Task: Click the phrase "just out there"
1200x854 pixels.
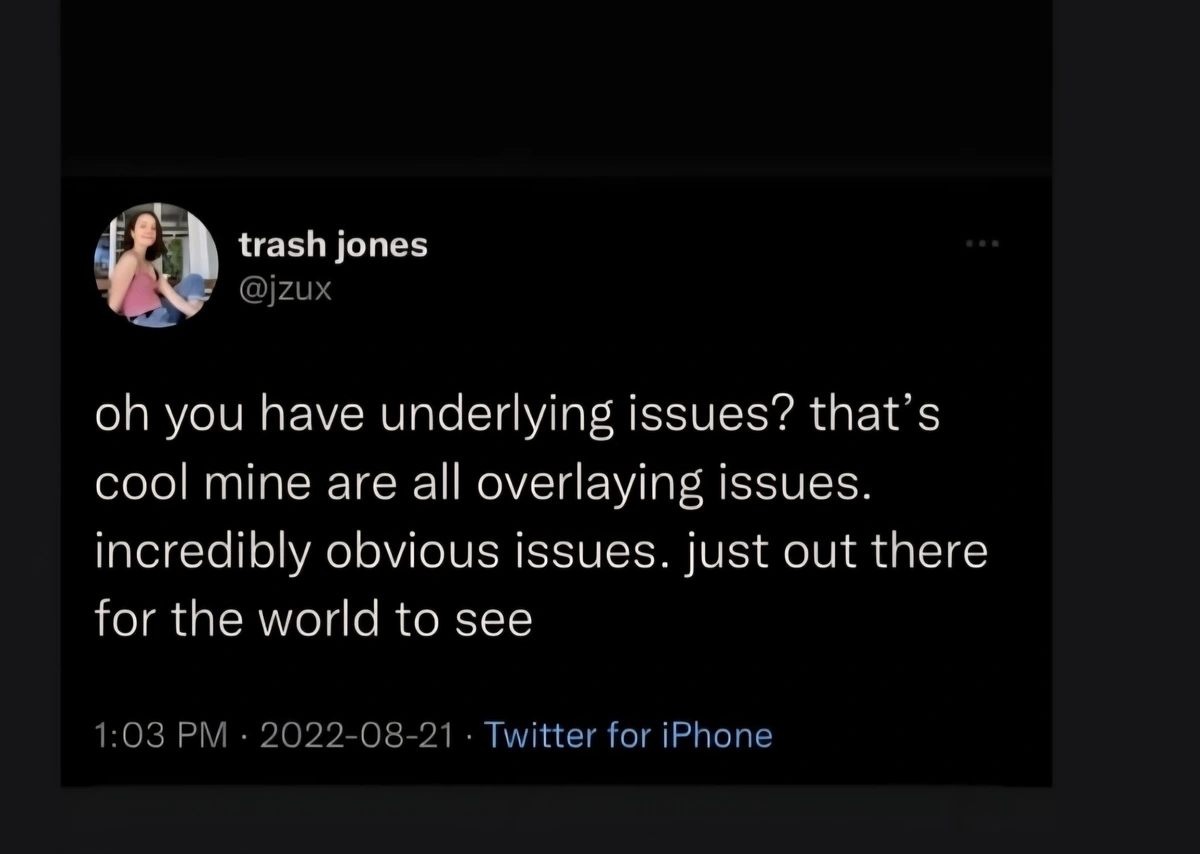Action: 835,552
